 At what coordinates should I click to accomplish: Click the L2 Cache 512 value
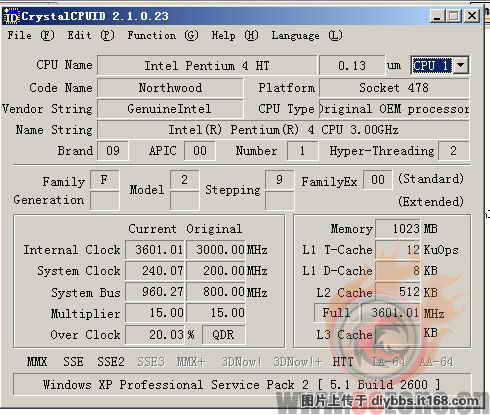point(398,292)
